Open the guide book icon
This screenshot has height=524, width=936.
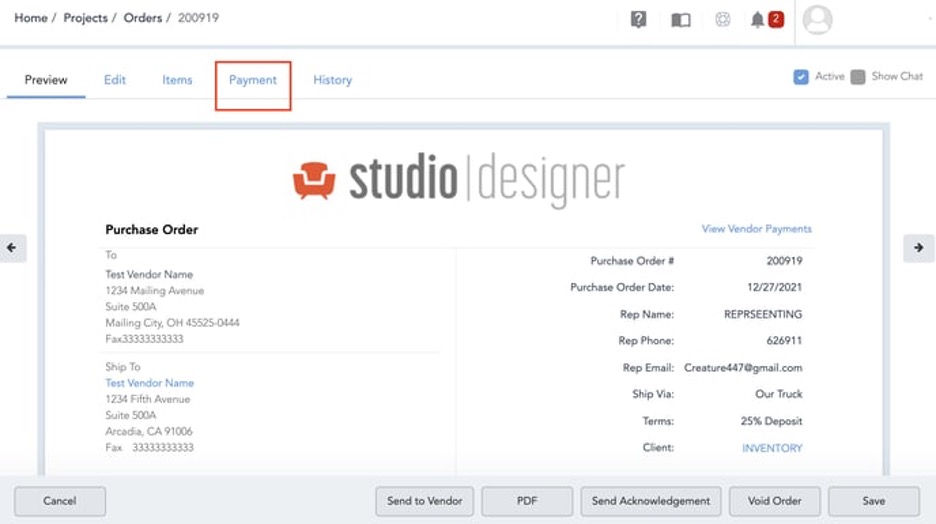pos(681,20)
